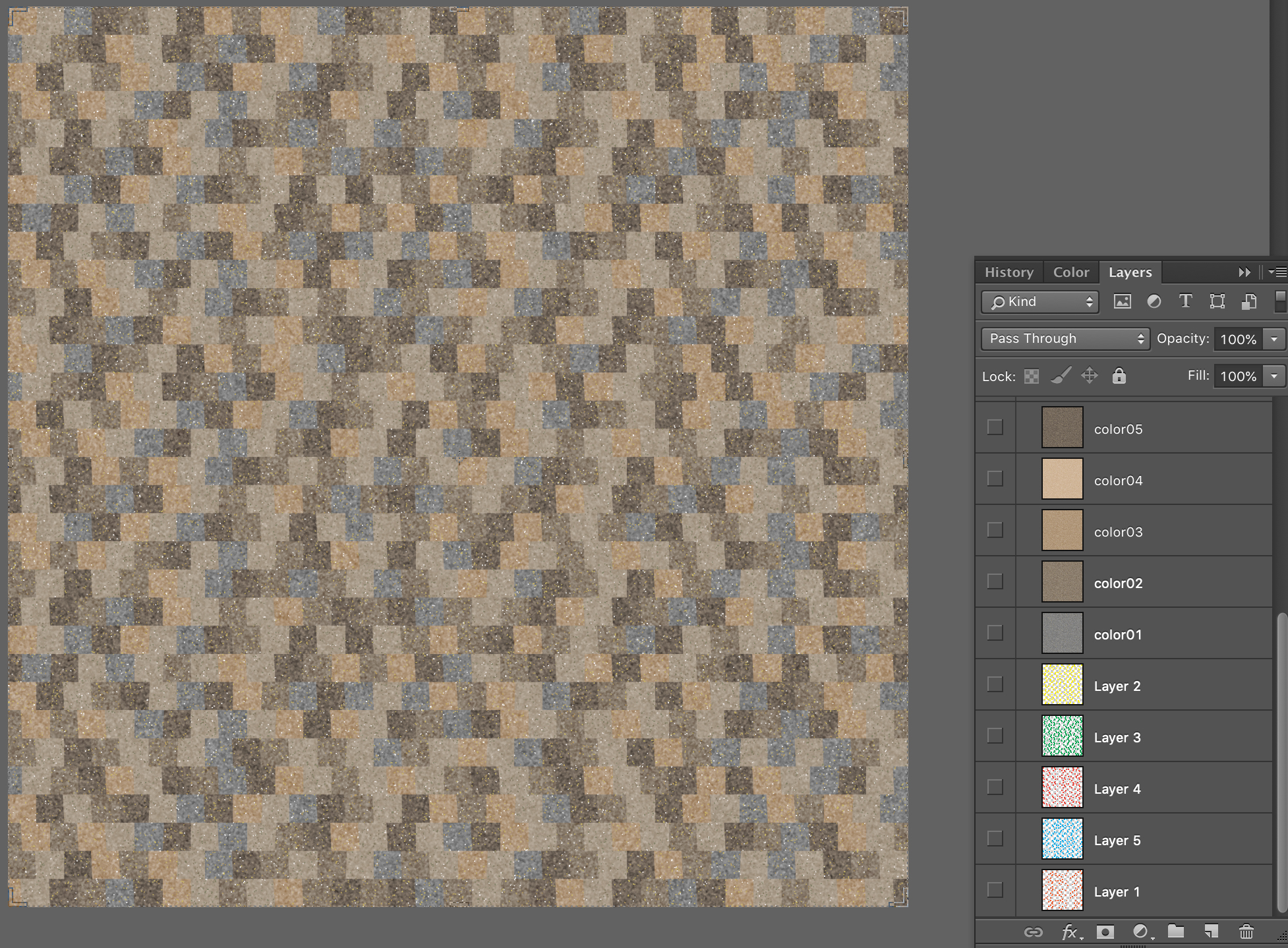Open the Fill slider arrow
1288x948 pixels.
[1274, 376]
